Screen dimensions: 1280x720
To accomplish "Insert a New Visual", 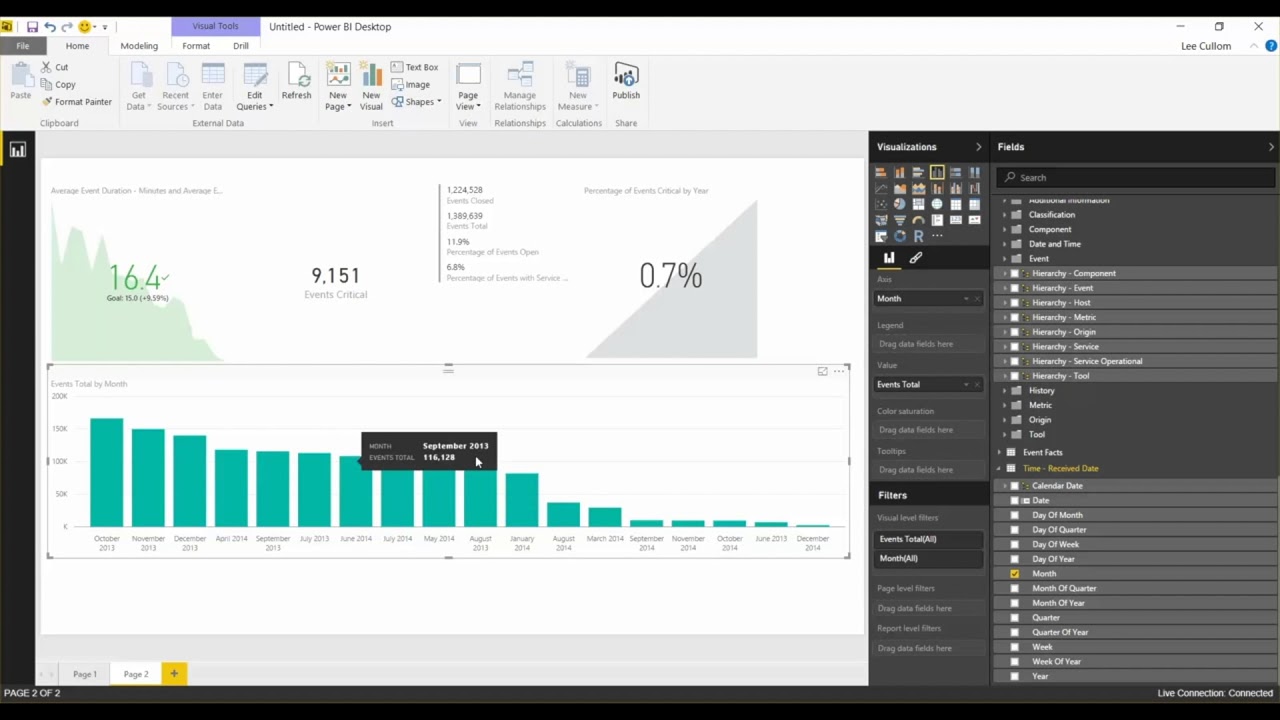I will (371, 87).
